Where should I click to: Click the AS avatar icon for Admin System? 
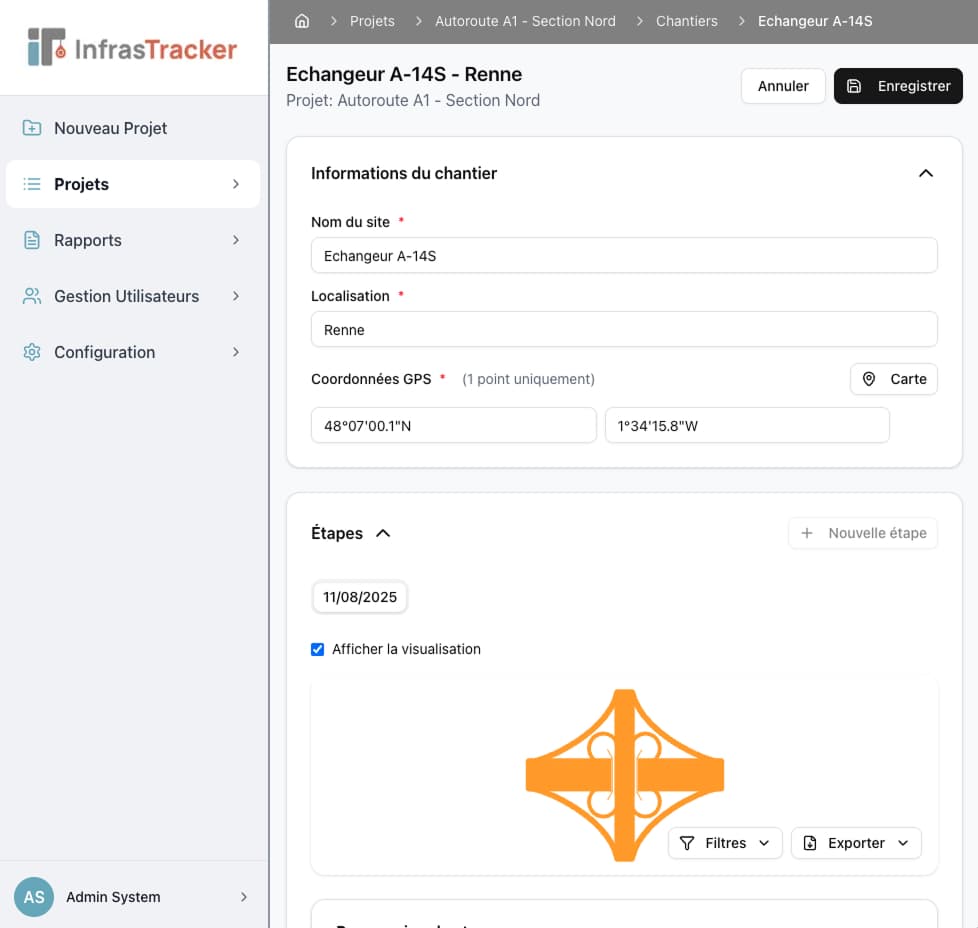33,897
